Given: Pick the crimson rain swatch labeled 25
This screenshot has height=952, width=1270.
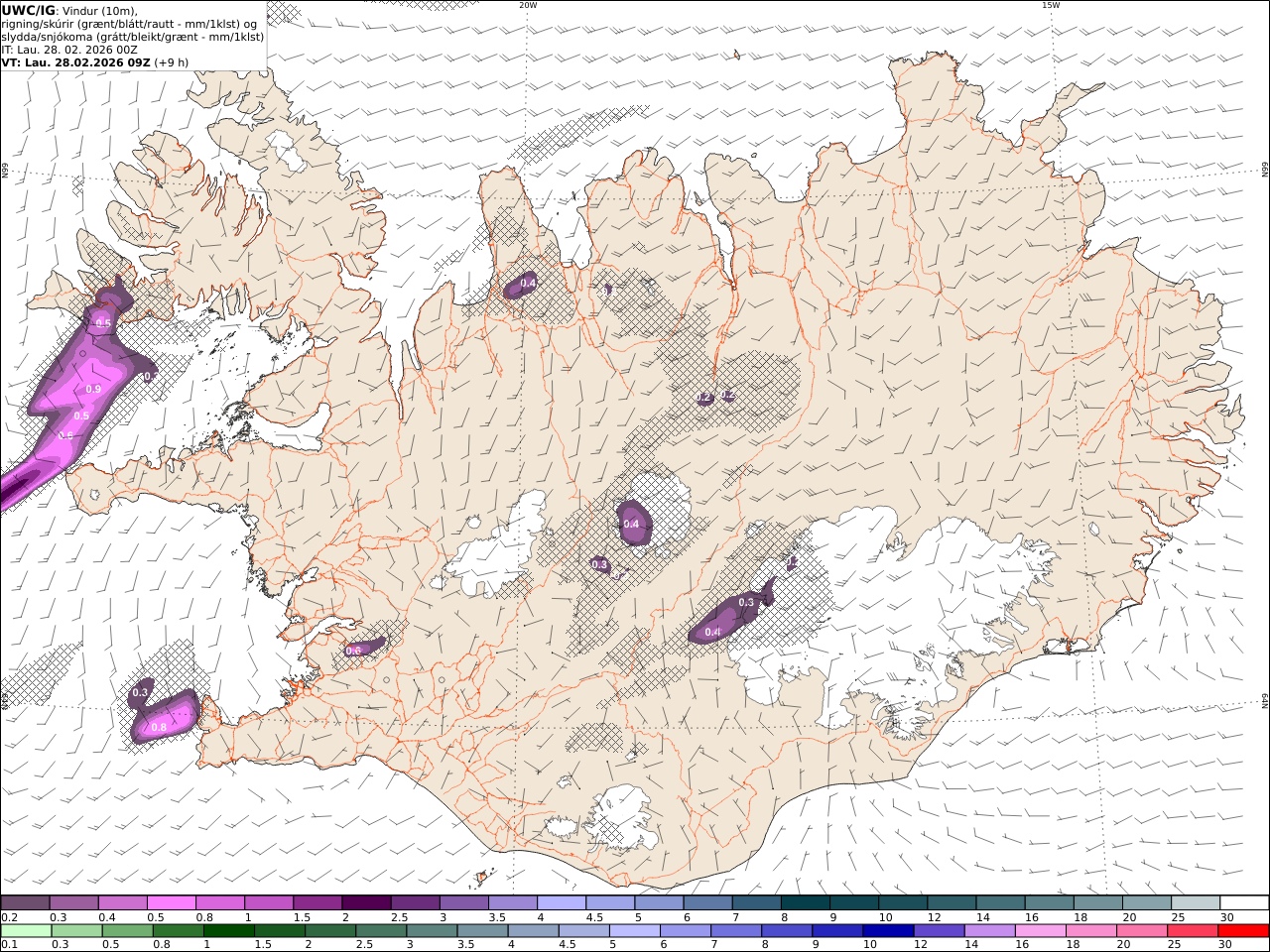Looking at the screenshot, I should tap(1192, 931).
